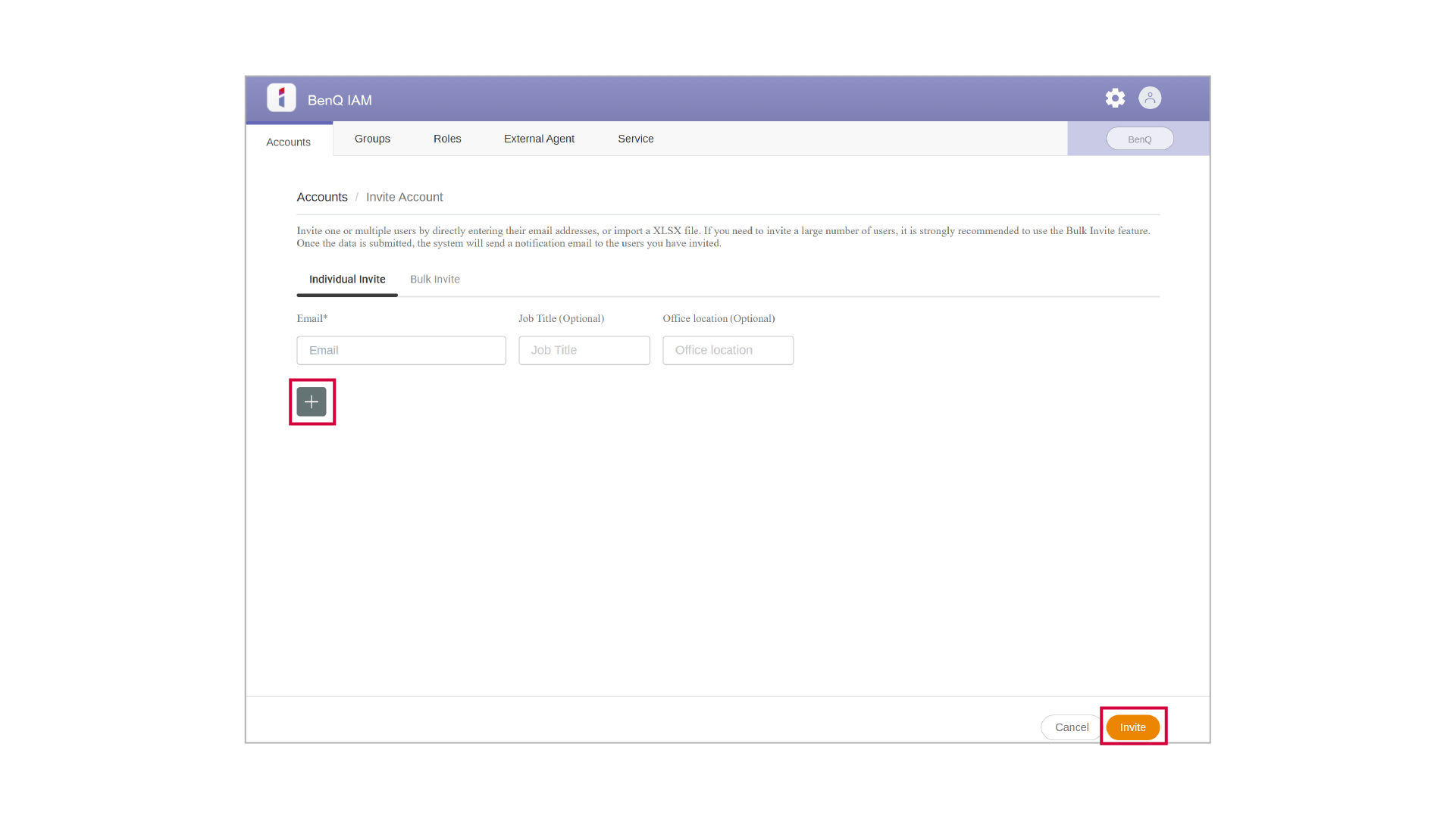The image size is (1456, 819).
Task: Select the Service tab
Action: [x=635, y=139]
